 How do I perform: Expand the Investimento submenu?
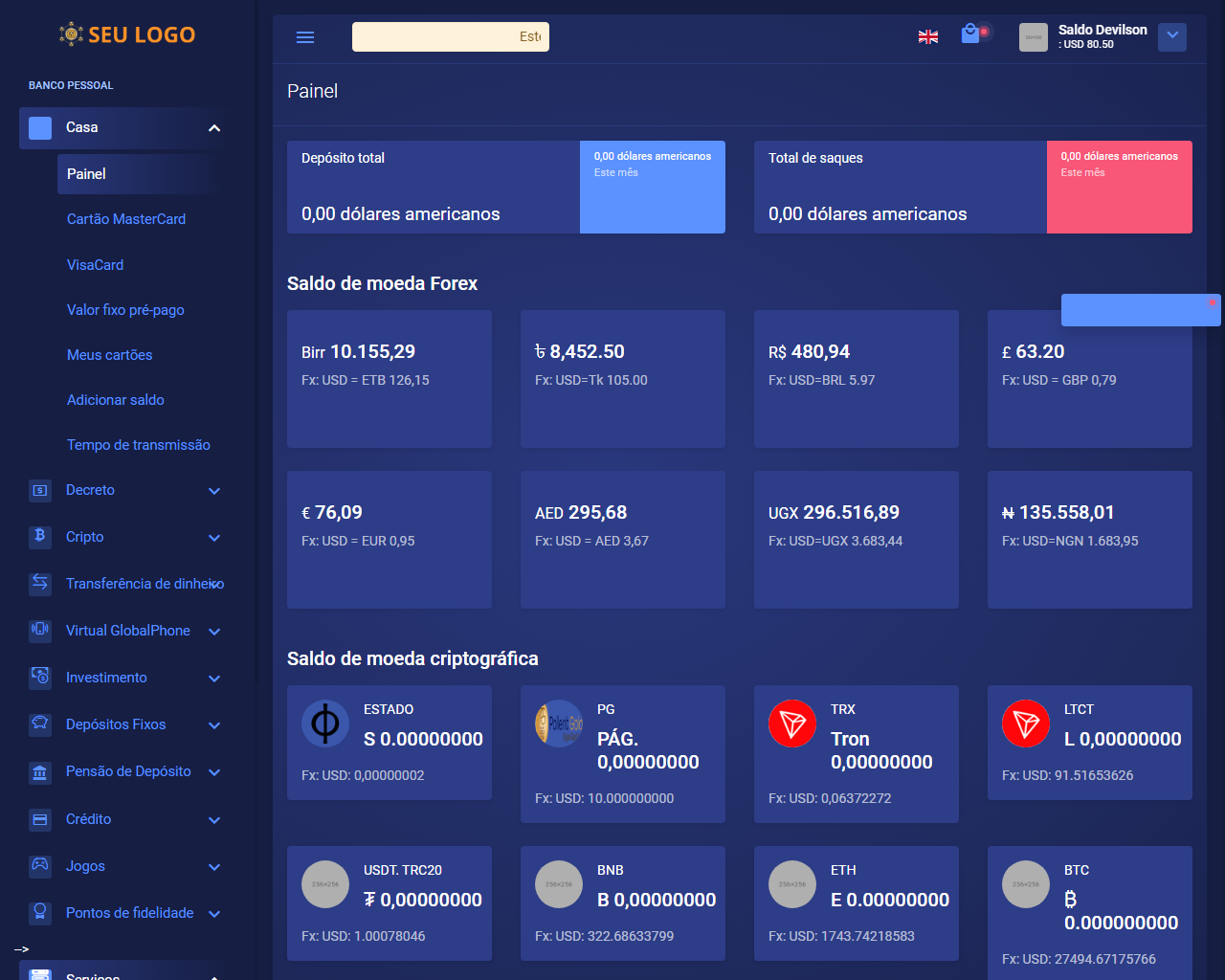pos(214,679)
